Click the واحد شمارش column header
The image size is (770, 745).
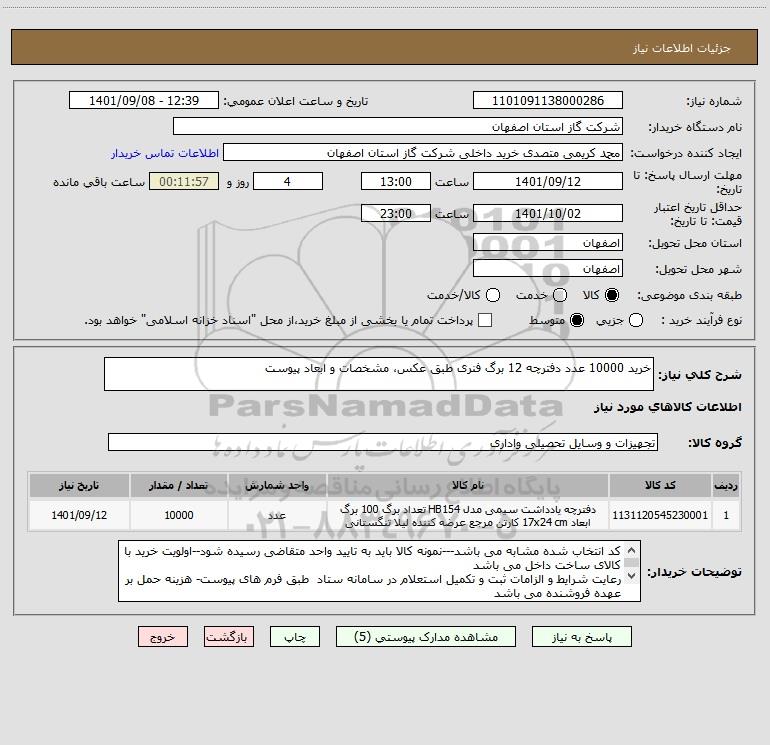pos(277,485)
